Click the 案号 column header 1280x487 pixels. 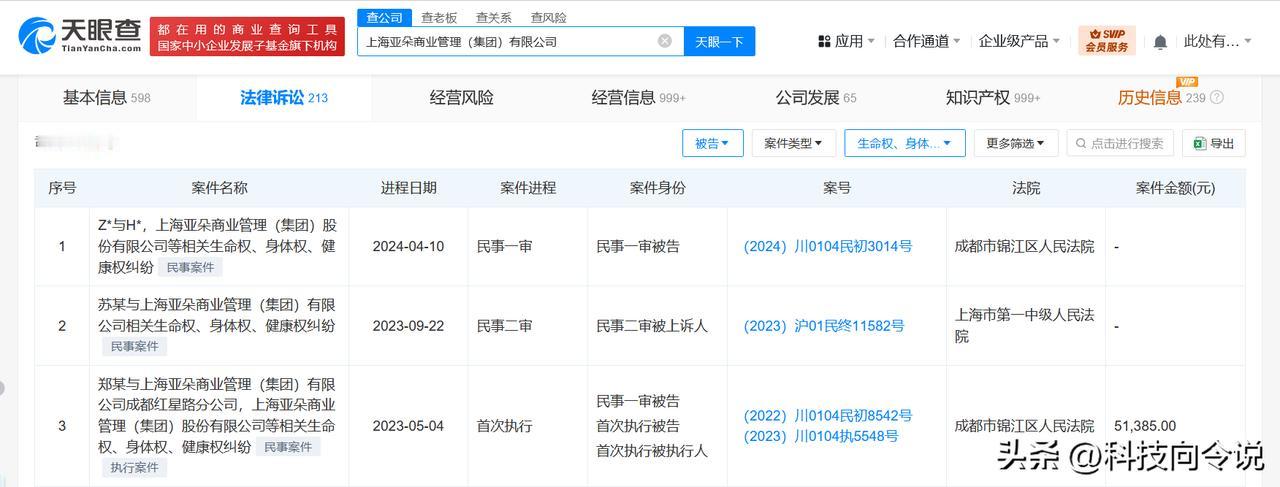[837, 188]
